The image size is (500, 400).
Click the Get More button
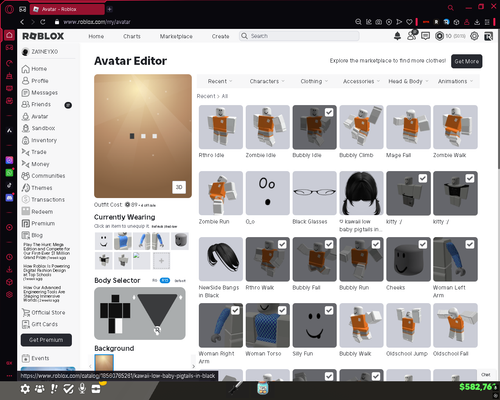pyautogui.click(x=467, y=61)
